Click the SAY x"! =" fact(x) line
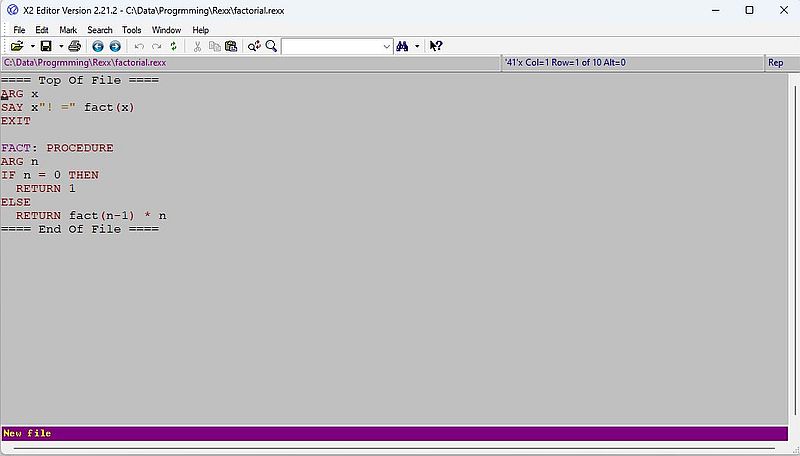Screen dimensions: 800x456 pyautogui.click(x=67, y=108)
